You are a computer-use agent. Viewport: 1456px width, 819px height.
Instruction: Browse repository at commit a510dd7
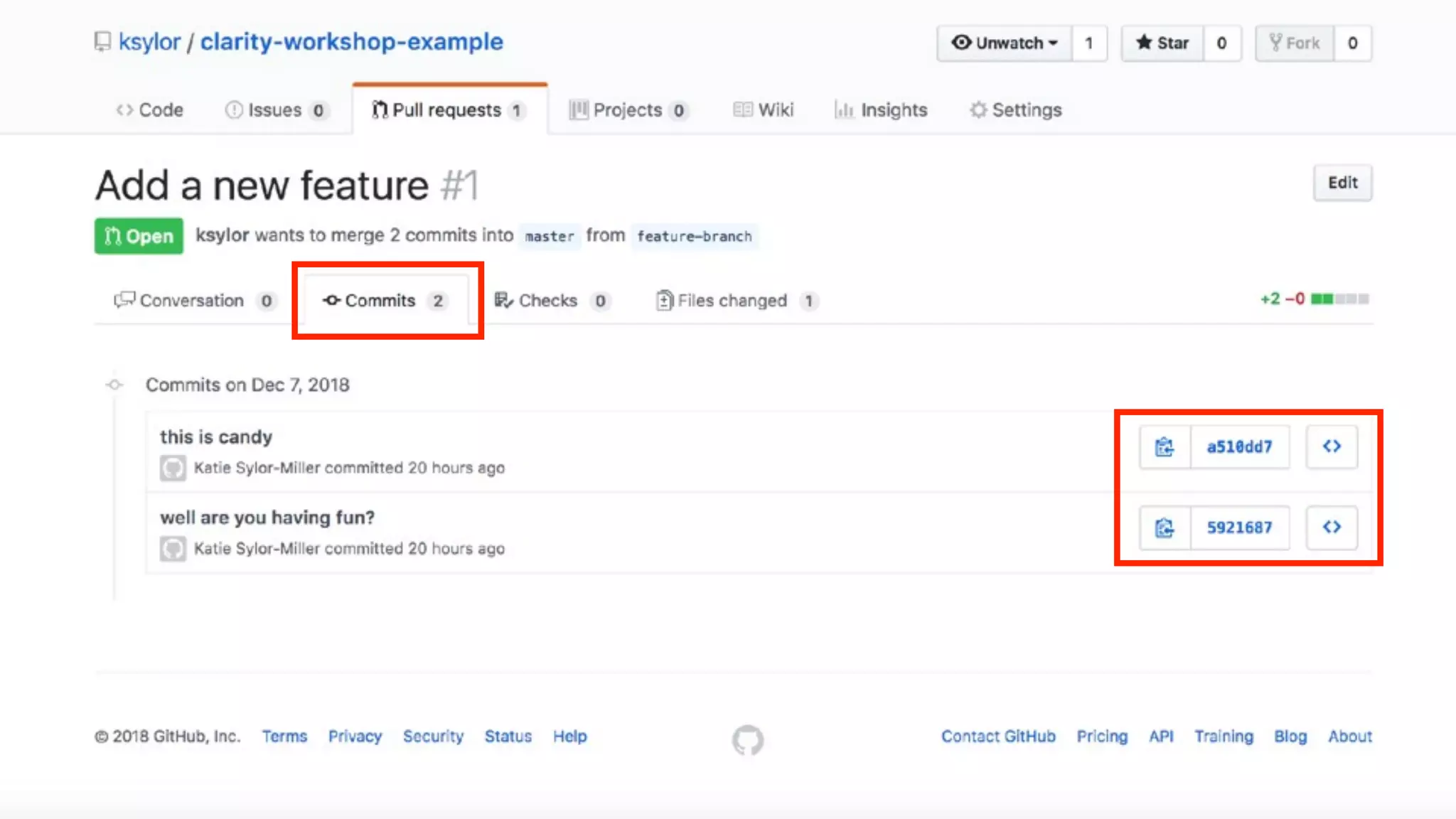click(x=1332, y=447)
